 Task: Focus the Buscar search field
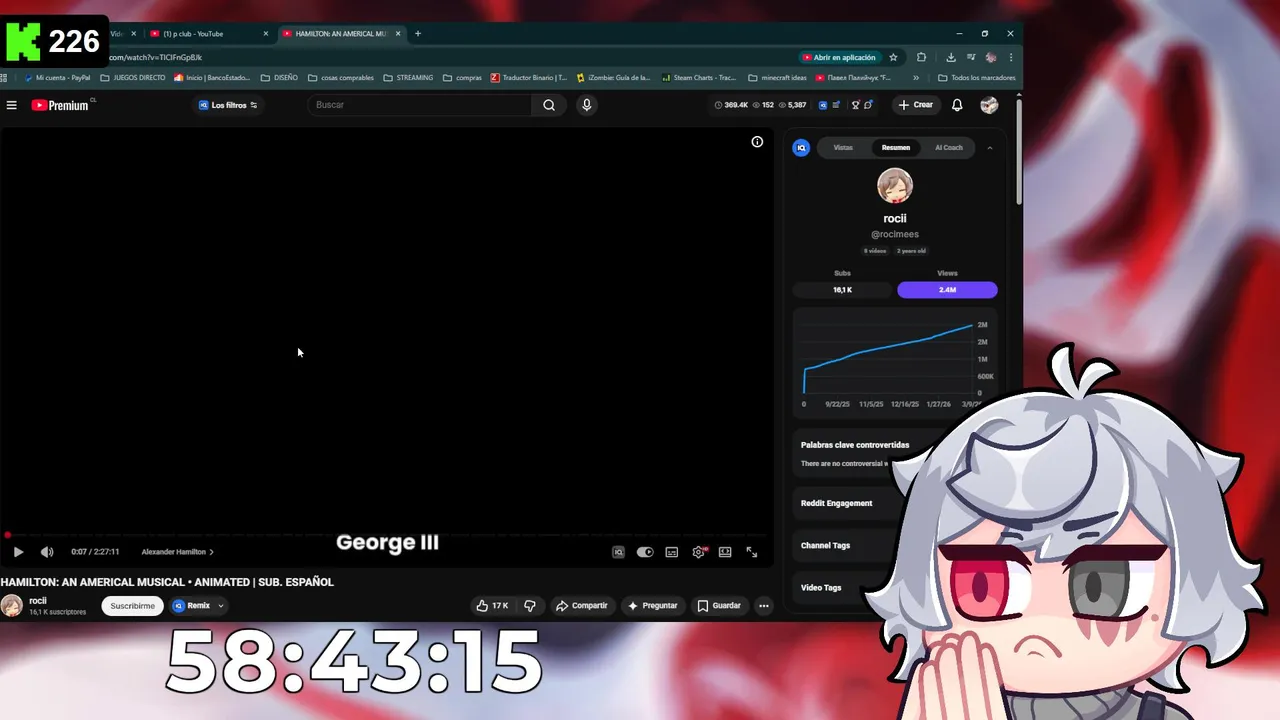point(420,105)
